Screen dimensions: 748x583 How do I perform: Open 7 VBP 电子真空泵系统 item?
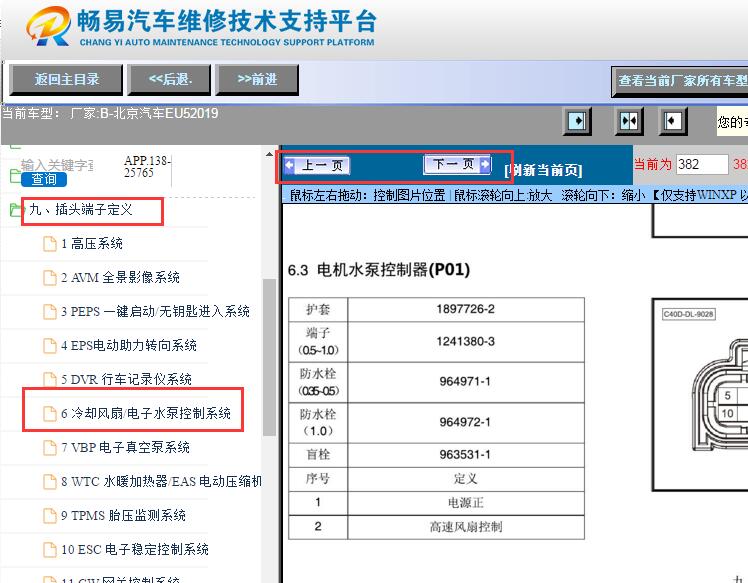(x=125, y=448)
